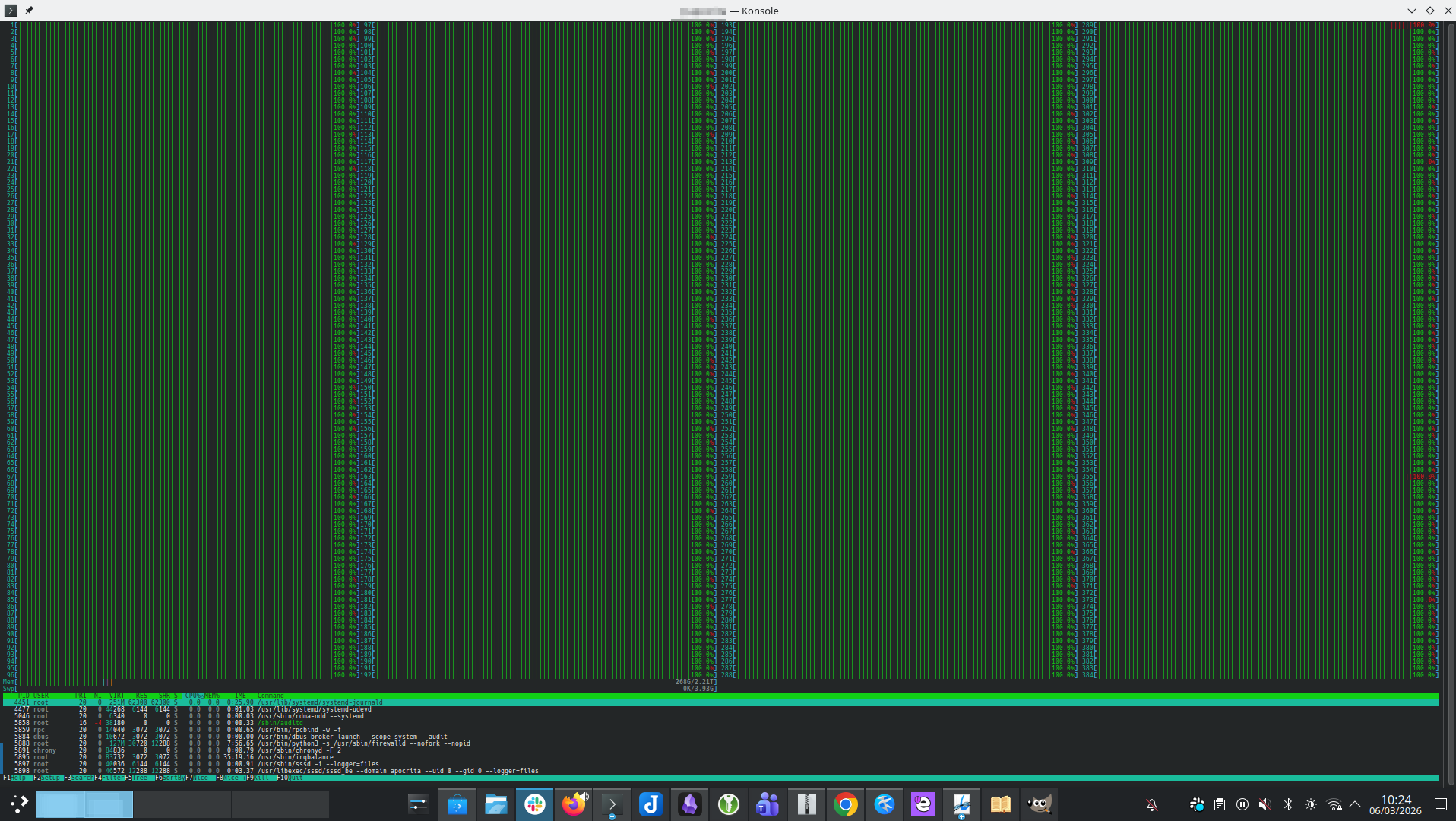Screen dimensions: 1456x821
Task: Click F7 Nice - in htop footer
Action: click(201, 778)
